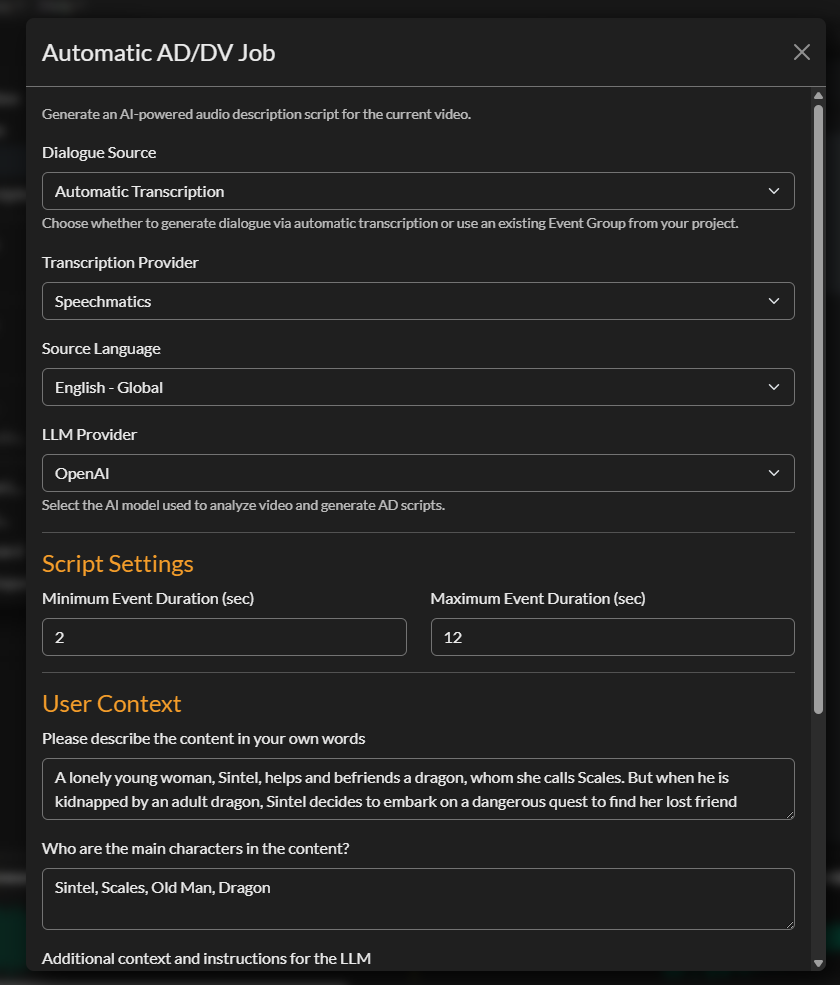The width and height of the screenshot is (840, 985).
Task: Expand the LLM Provider dropdown
Action: tap(418, 473)
